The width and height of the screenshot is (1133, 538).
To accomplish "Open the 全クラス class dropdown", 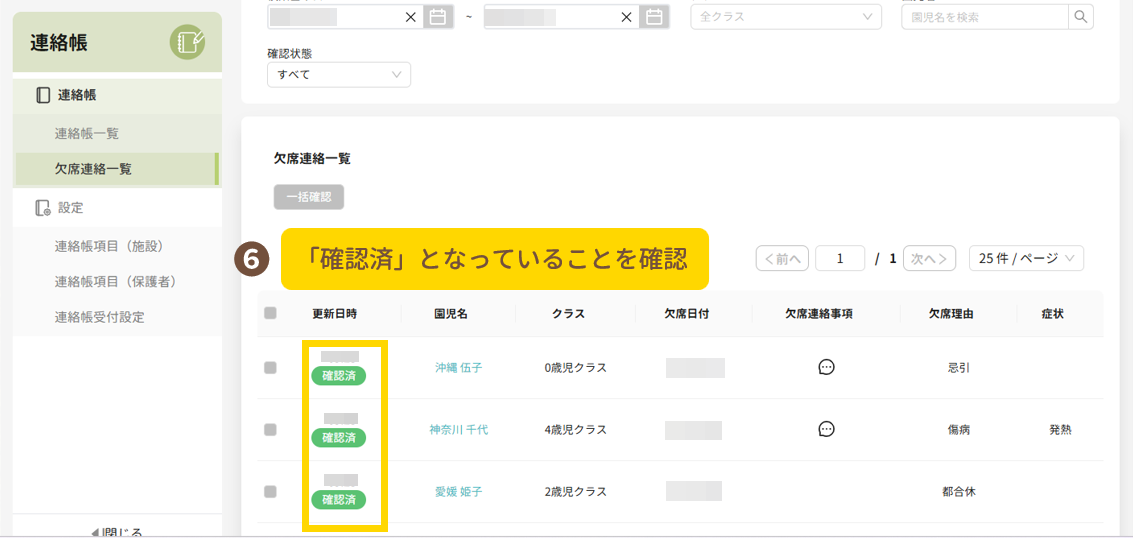I will click(x=785, y=17).
